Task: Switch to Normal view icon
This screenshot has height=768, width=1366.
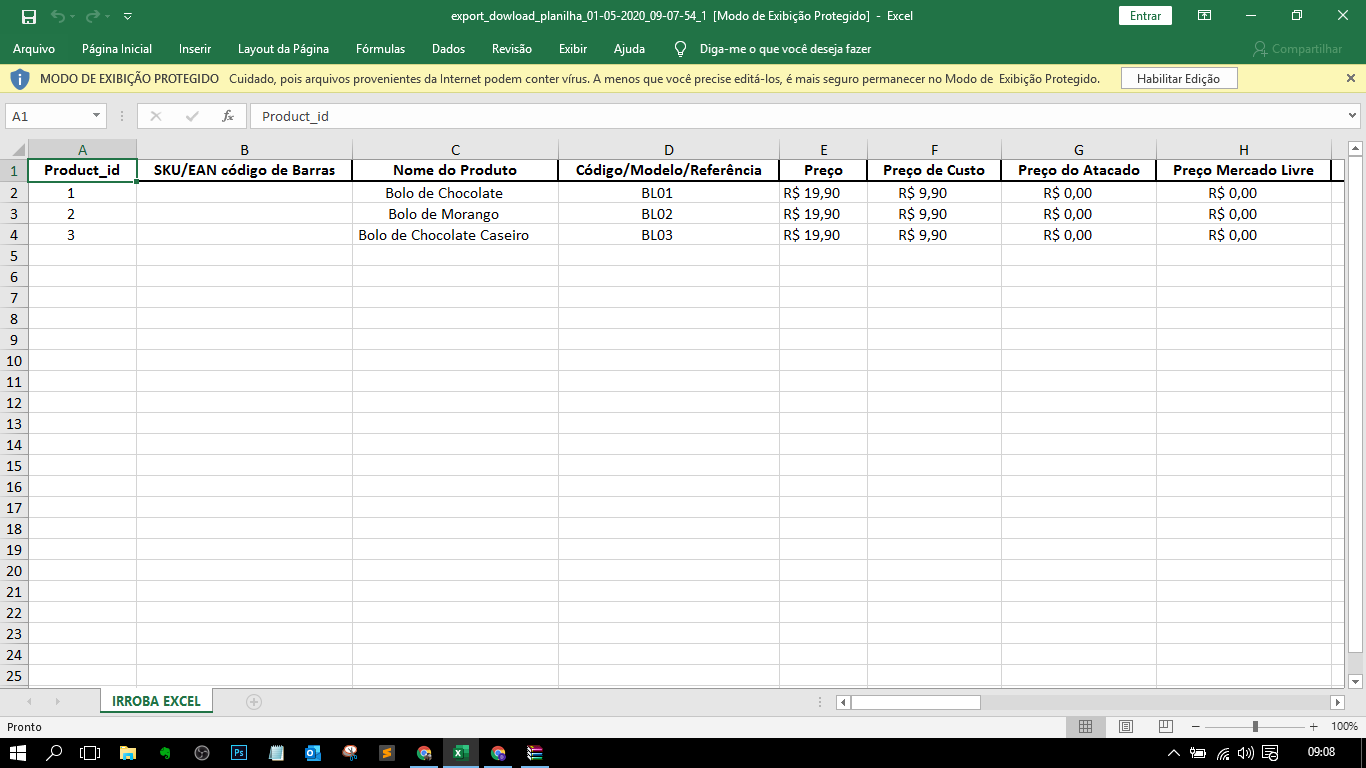Action: click(x=1085, y=726)
